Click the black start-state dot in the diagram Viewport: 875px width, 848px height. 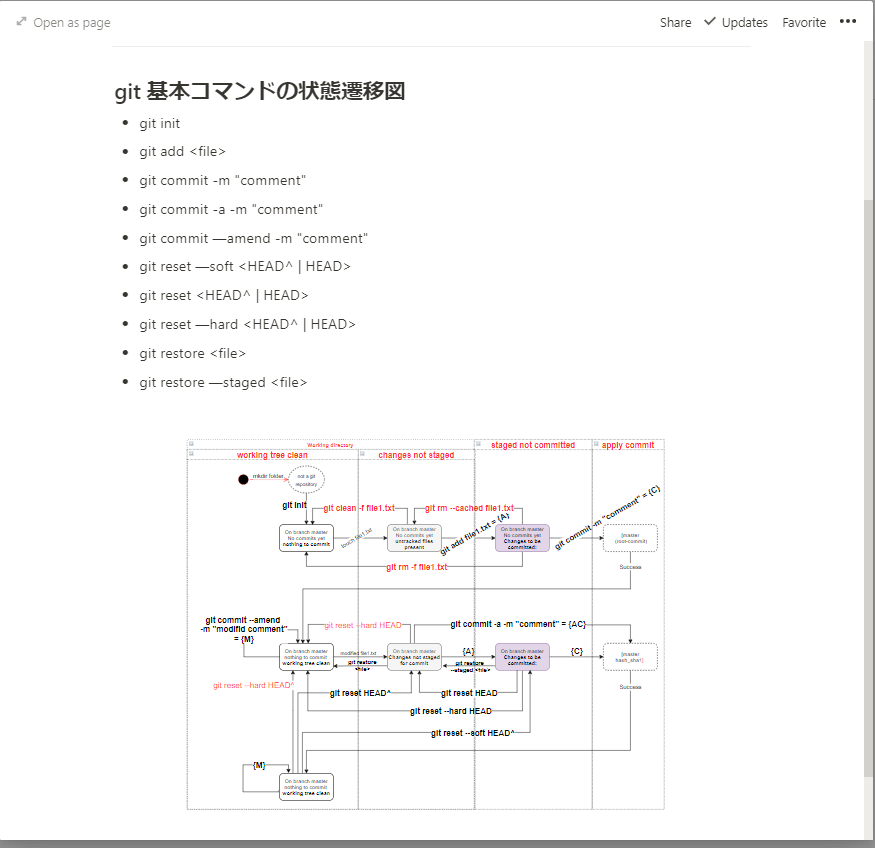point(243,478)
